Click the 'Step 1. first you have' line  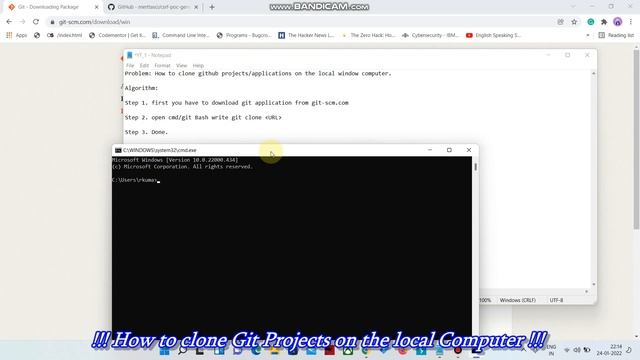tap(237, 103)
